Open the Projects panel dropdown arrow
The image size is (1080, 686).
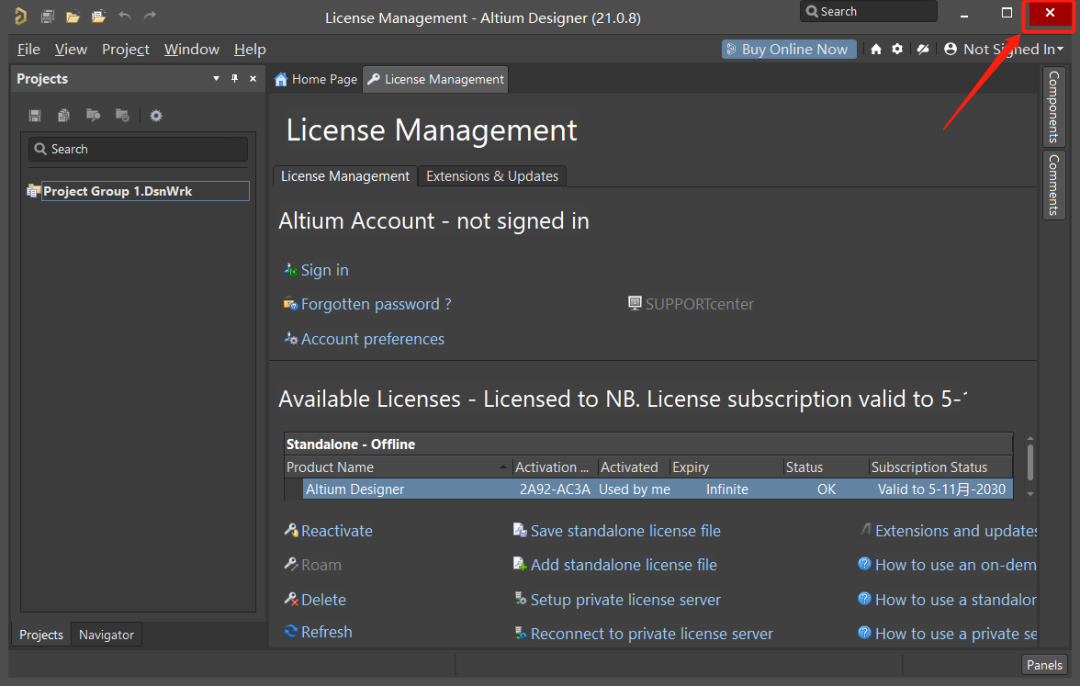pyautogui.click(x=216, y=79)
